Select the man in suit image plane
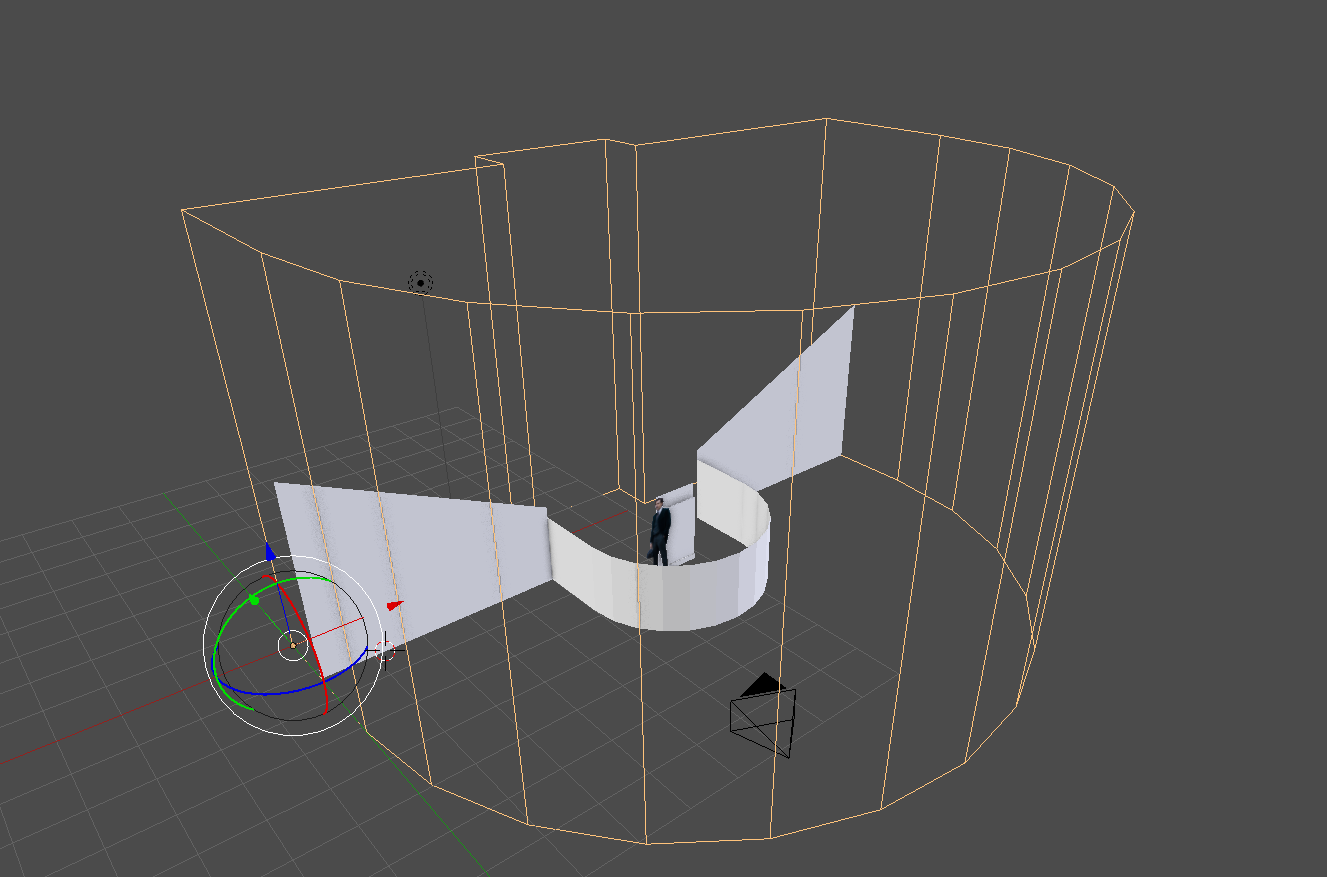The height and width of the screenshot is (877, 1327). [x=660, y=531]
